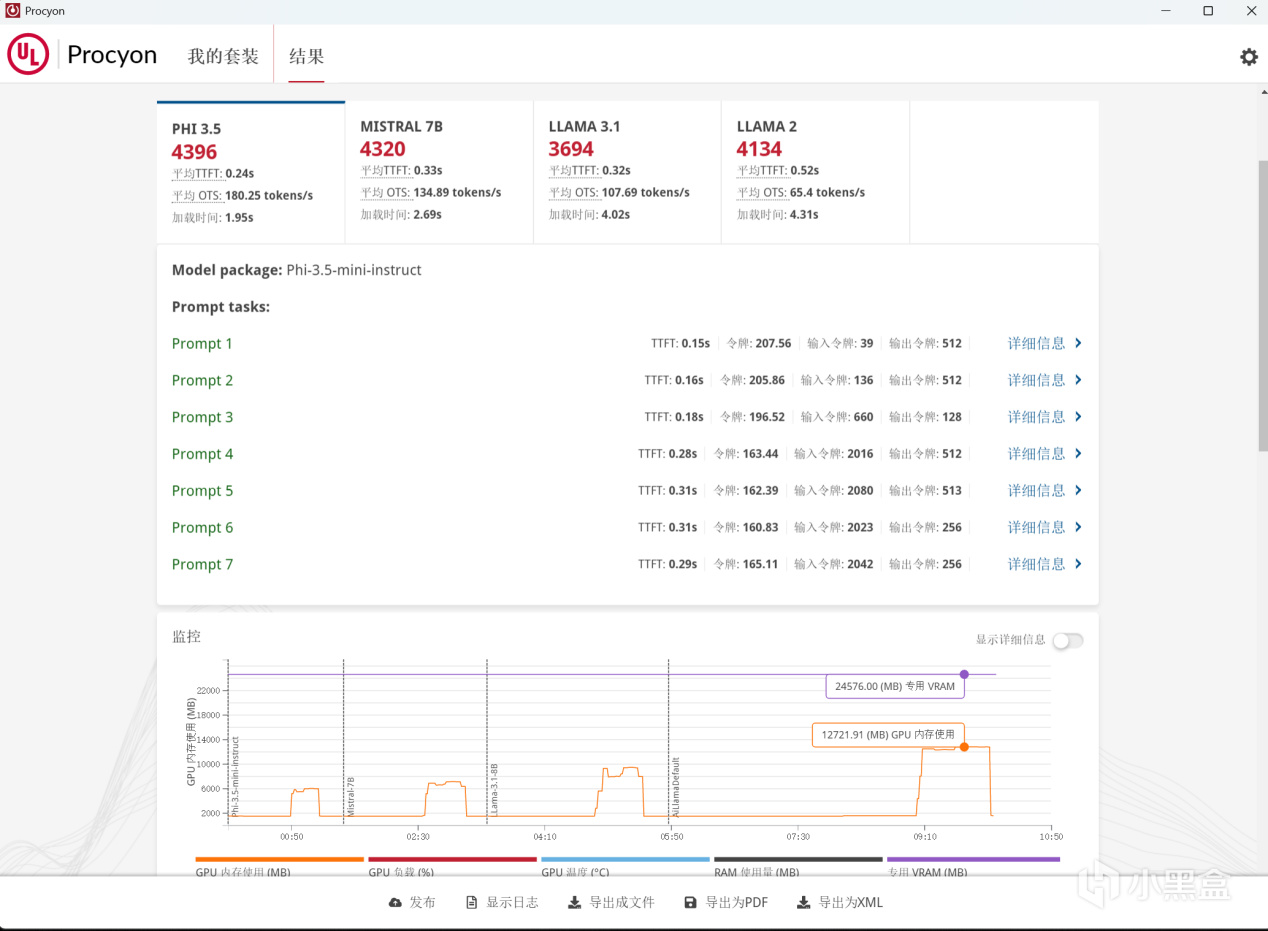
Task: Click the UL Procyon logo
Action: [x=83, y=55]
